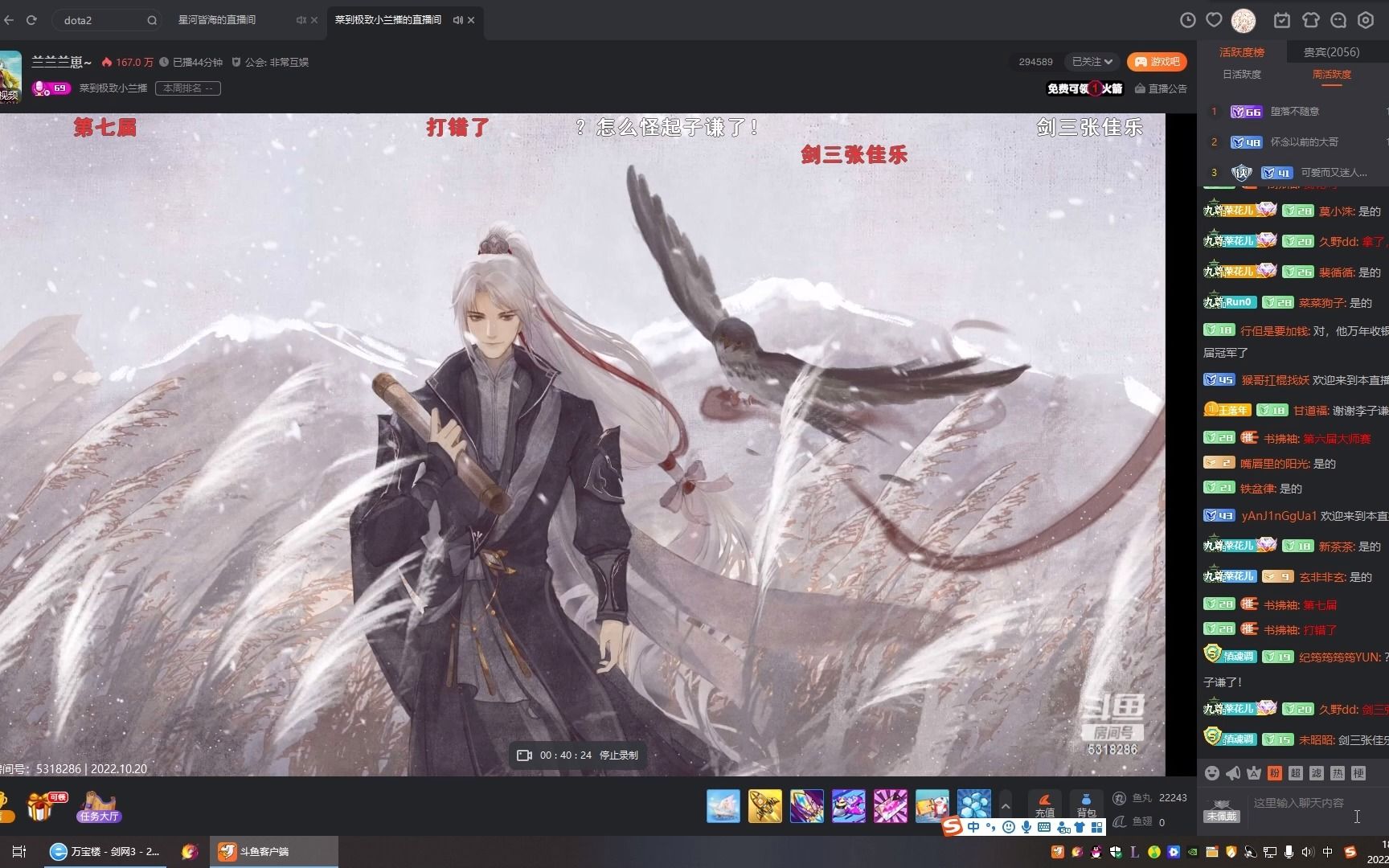Image resolution: width=1389 pixels, height=868 pixels.
Task: Open the streamer avatar thumbnail
Action: point(10,77)
